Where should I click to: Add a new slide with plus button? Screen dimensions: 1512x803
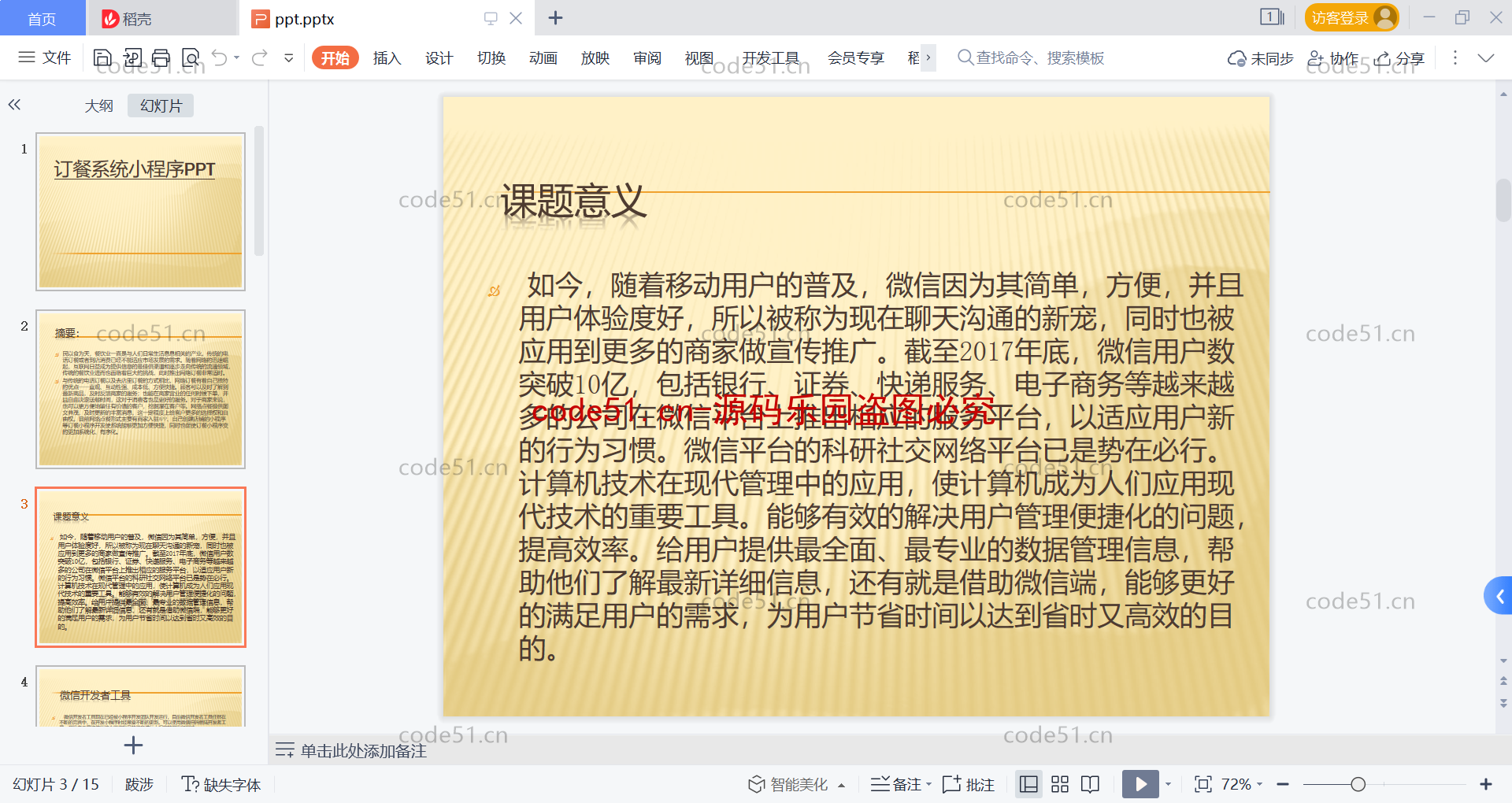coord(133,745)
